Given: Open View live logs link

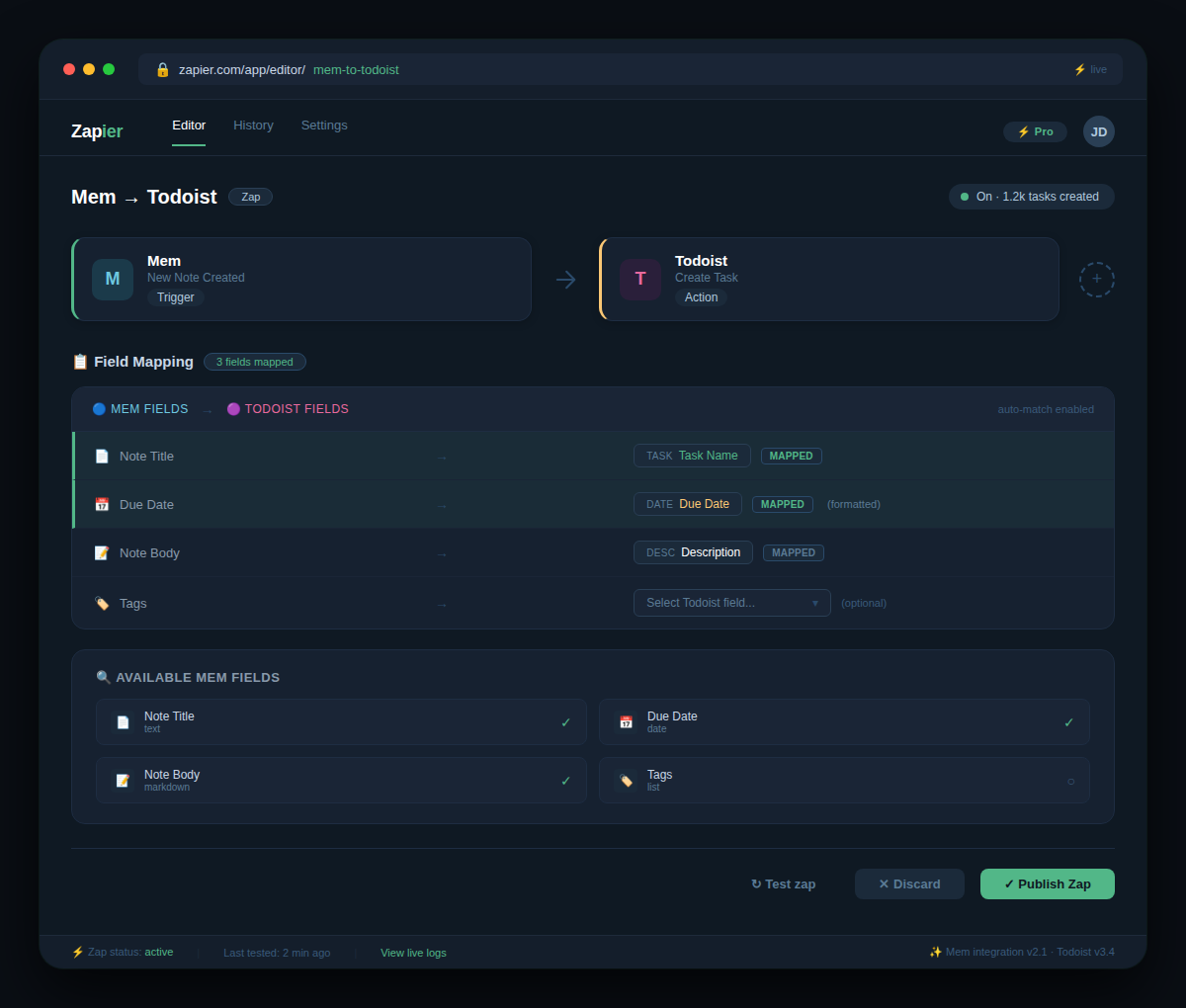Looking at the screenshot, I should coord(413,953).
